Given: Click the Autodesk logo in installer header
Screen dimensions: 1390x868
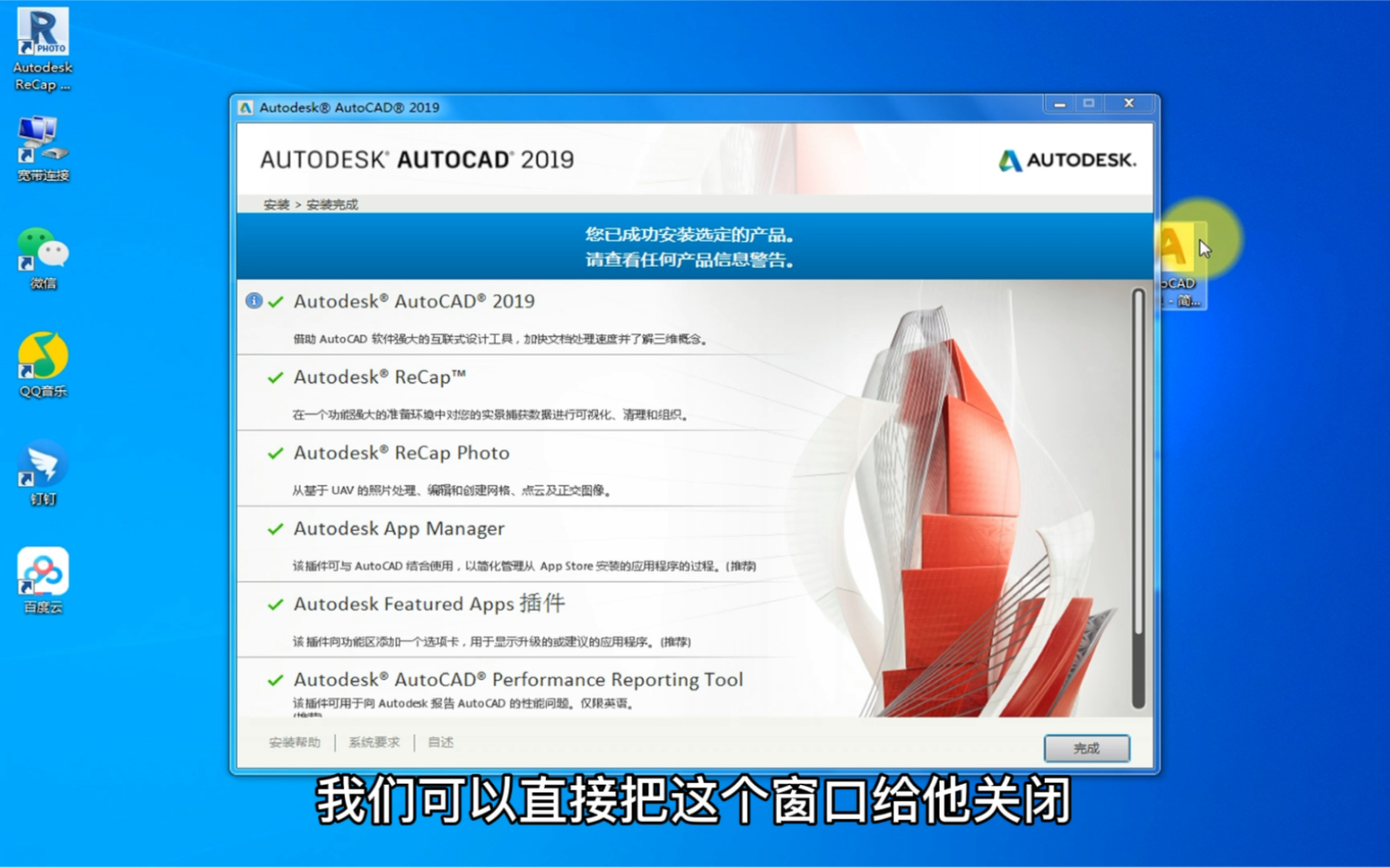Looking at the screenshot, I should [x=1067, y=160].
